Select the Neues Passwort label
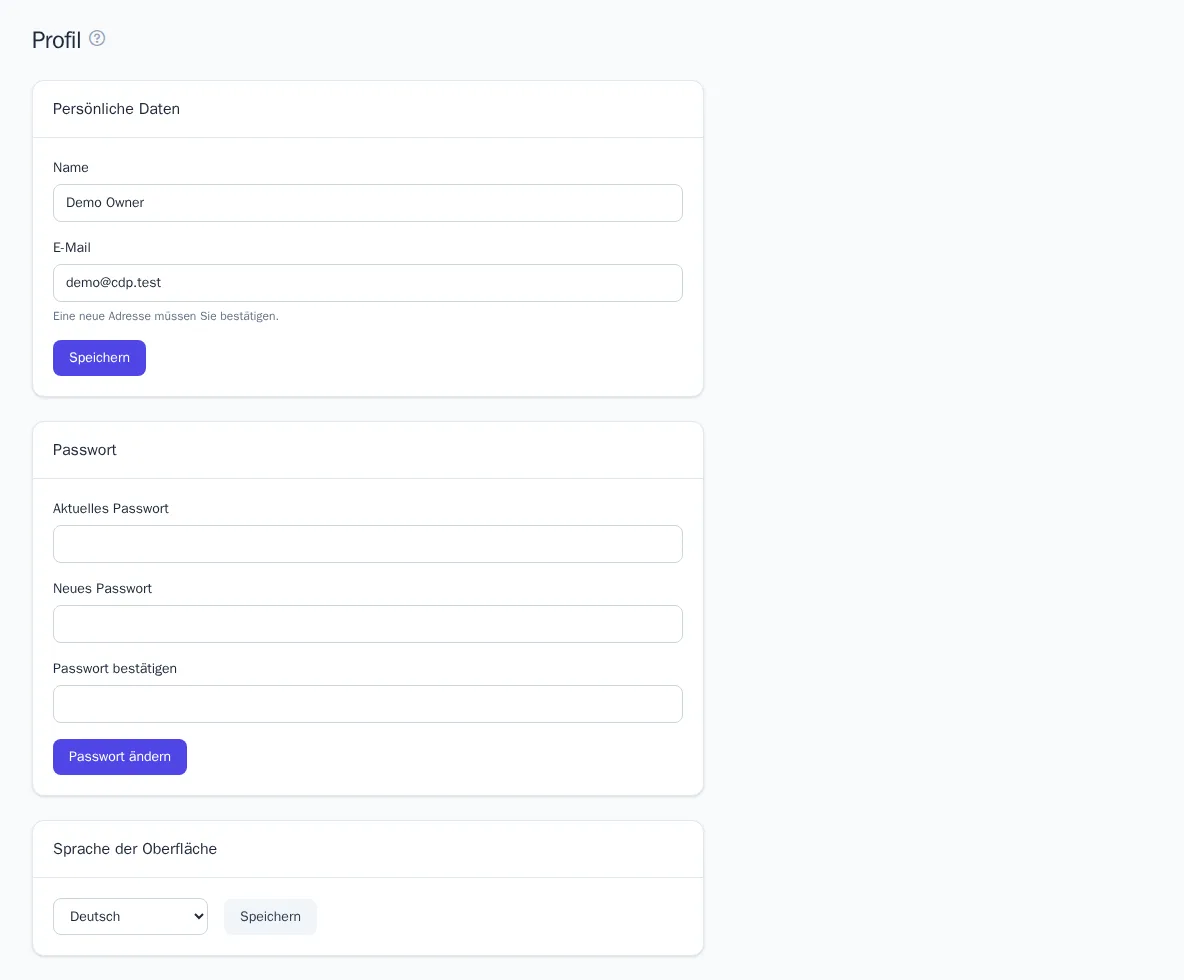 pyautogui.click(x=102, y=589)
